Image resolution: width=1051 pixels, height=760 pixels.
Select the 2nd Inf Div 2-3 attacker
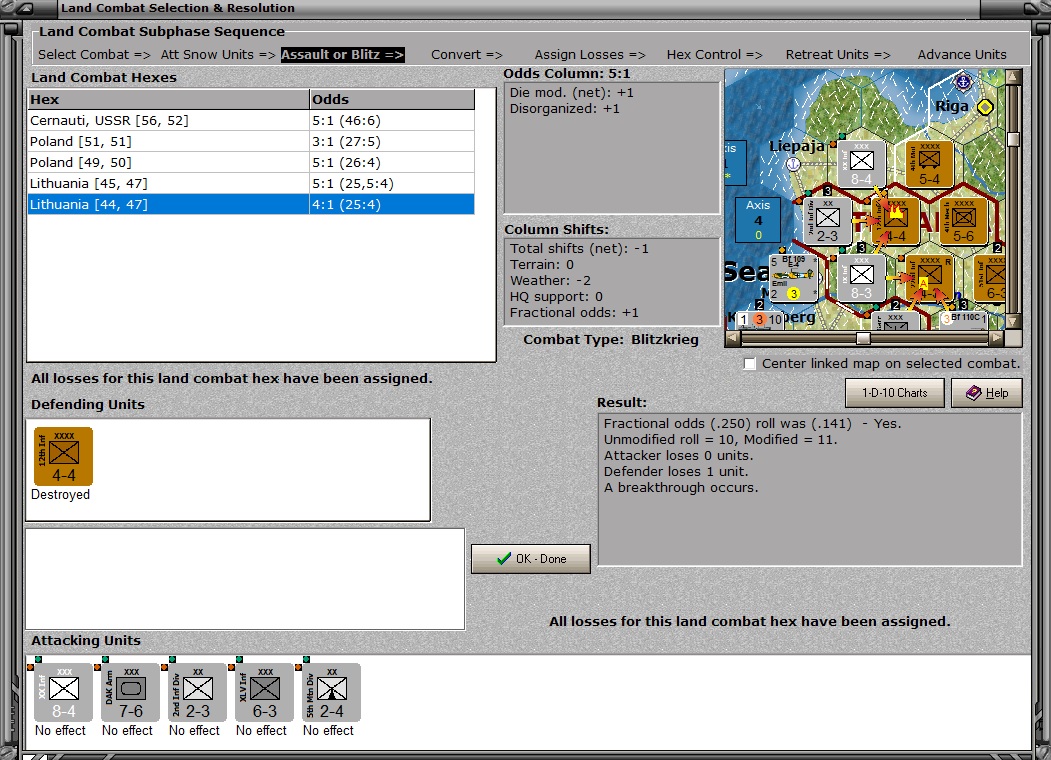tap(198, 692)
